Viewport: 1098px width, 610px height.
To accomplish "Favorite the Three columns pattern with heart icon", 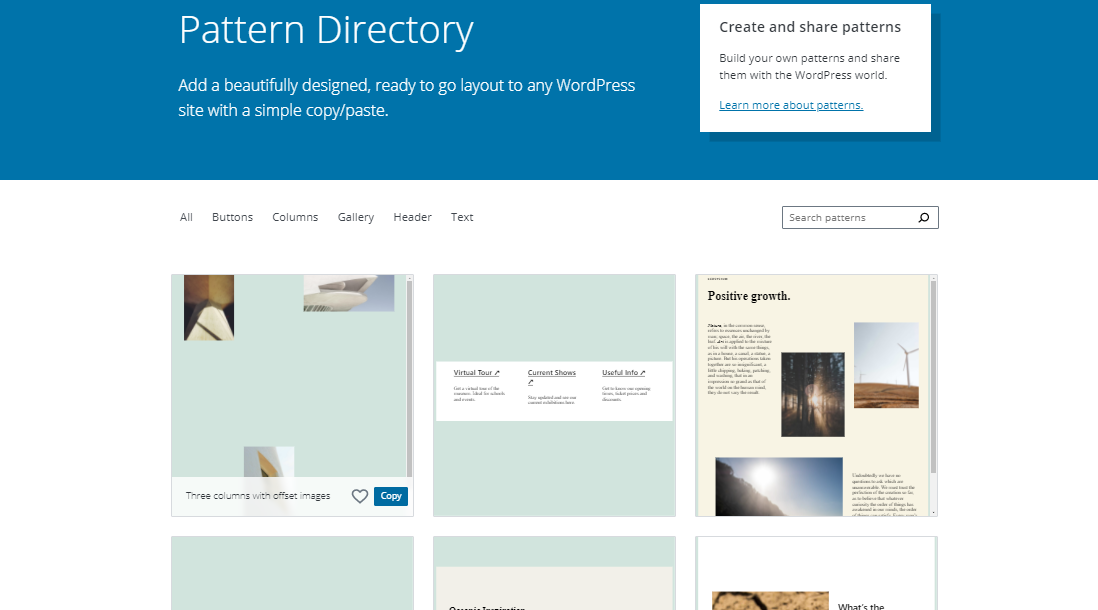I will 359,496.
